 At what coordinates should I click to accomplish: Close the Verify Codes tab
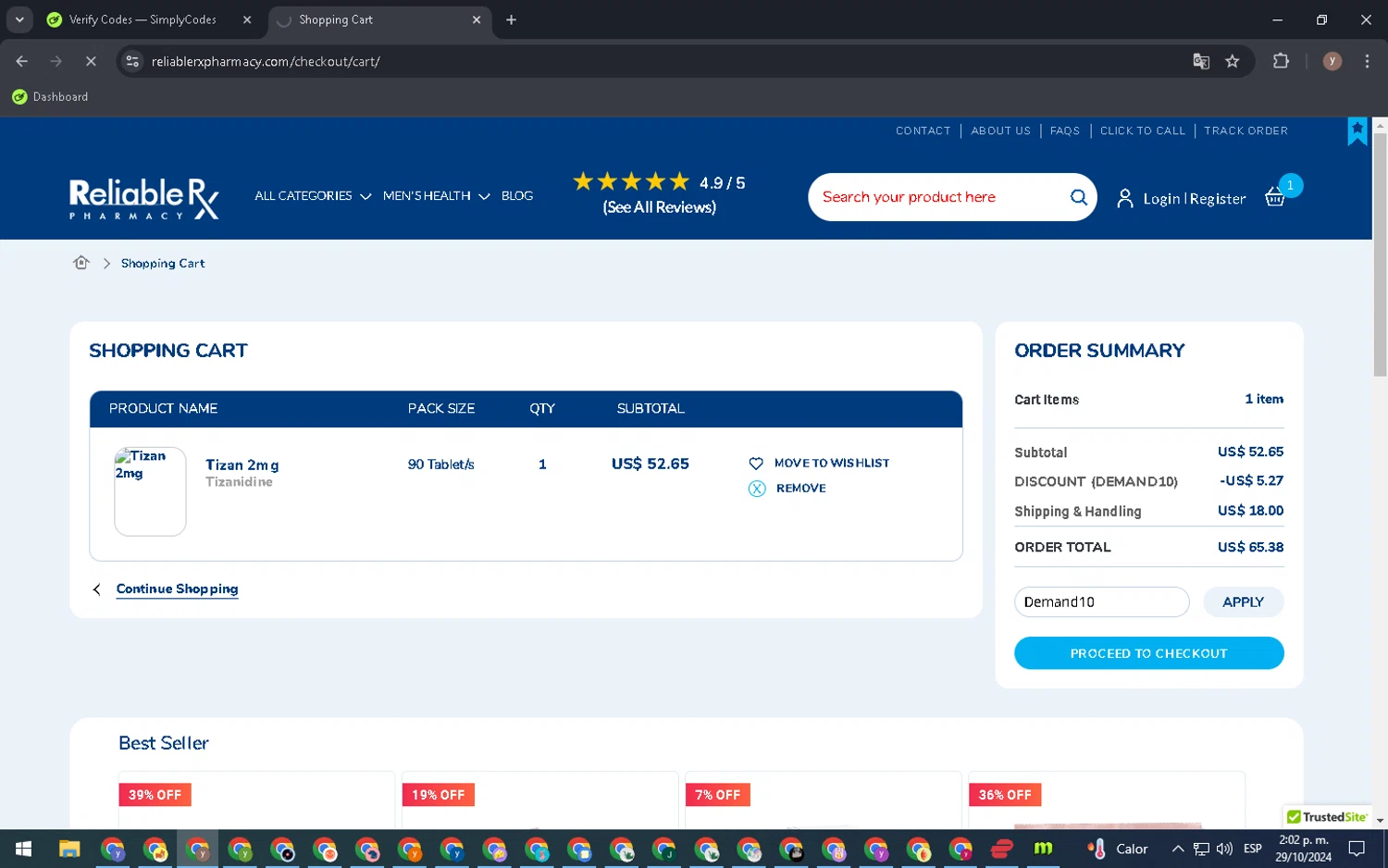tap(247, 19)
